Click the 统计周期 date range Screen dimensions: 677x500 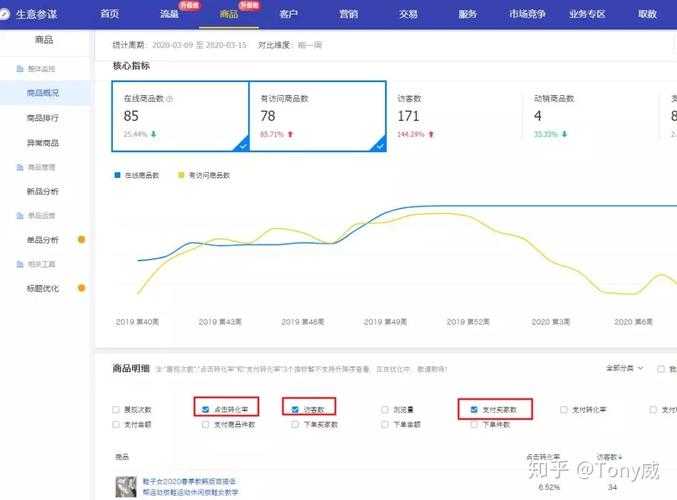tap(199, 45)
